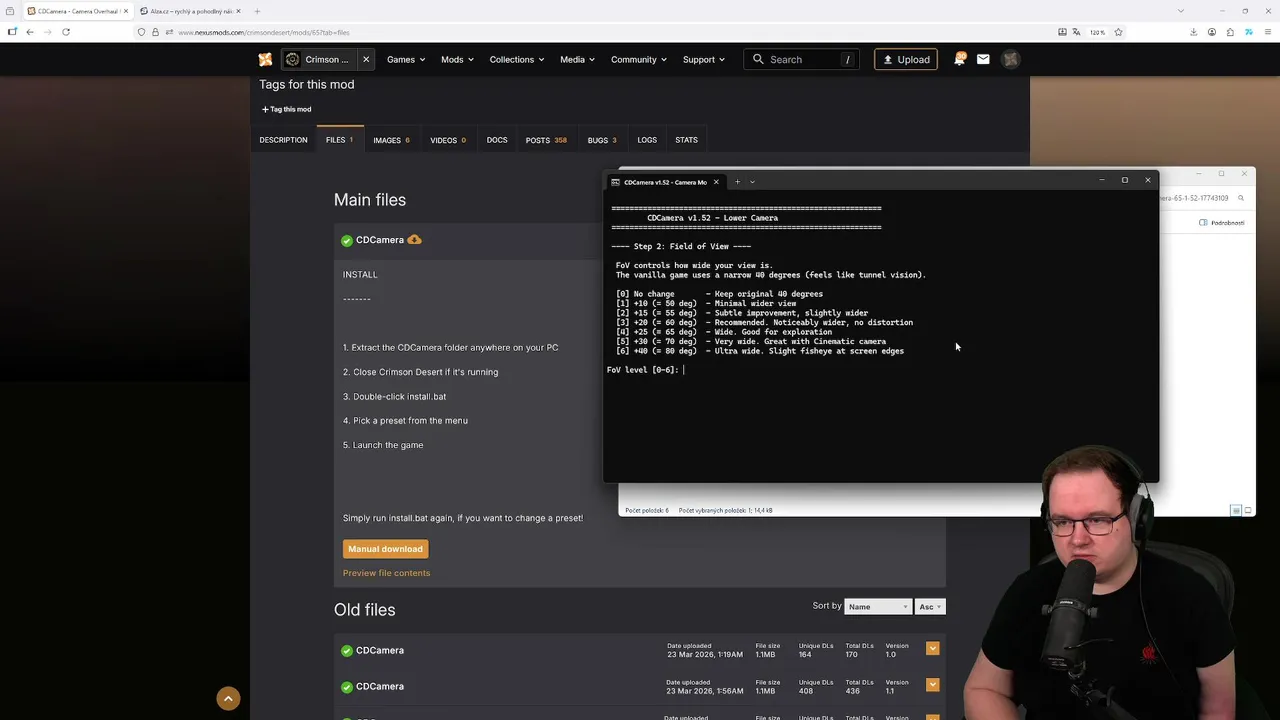Screen dimensions: 1280x720
Task: Click the orange download-status icon beside CDCamera
Action: [414, 240]
